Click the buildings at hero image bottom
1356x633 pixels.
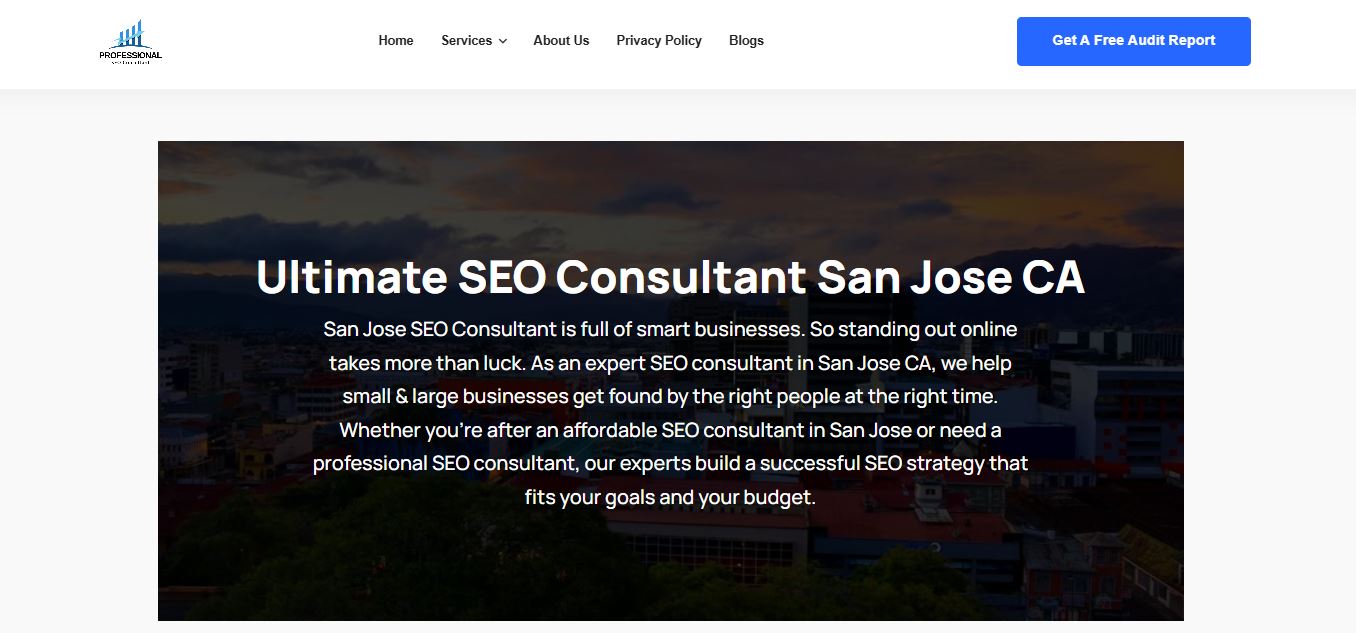pos(900,580)
